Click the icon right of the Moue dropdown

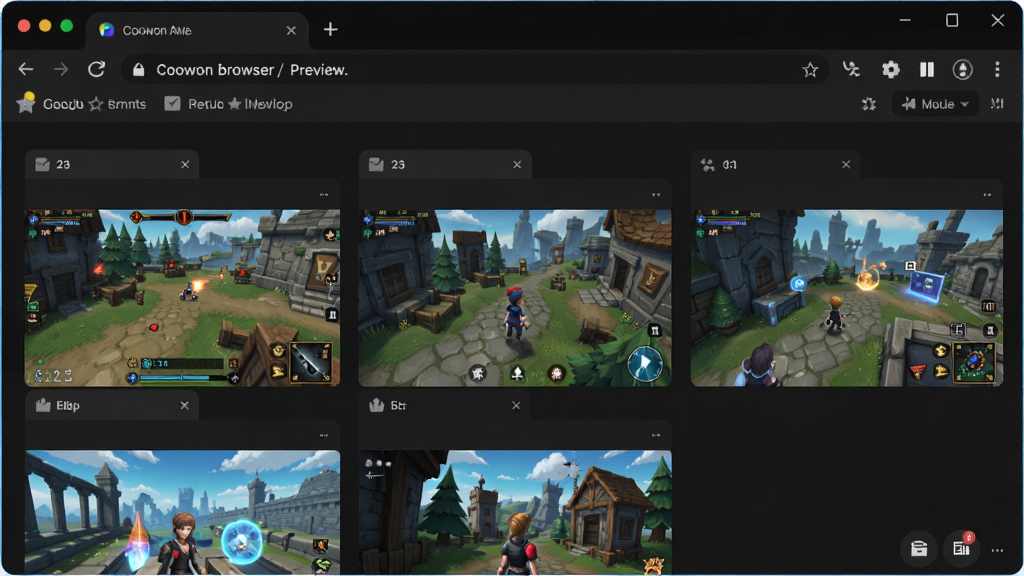click(x=997, y=104)
